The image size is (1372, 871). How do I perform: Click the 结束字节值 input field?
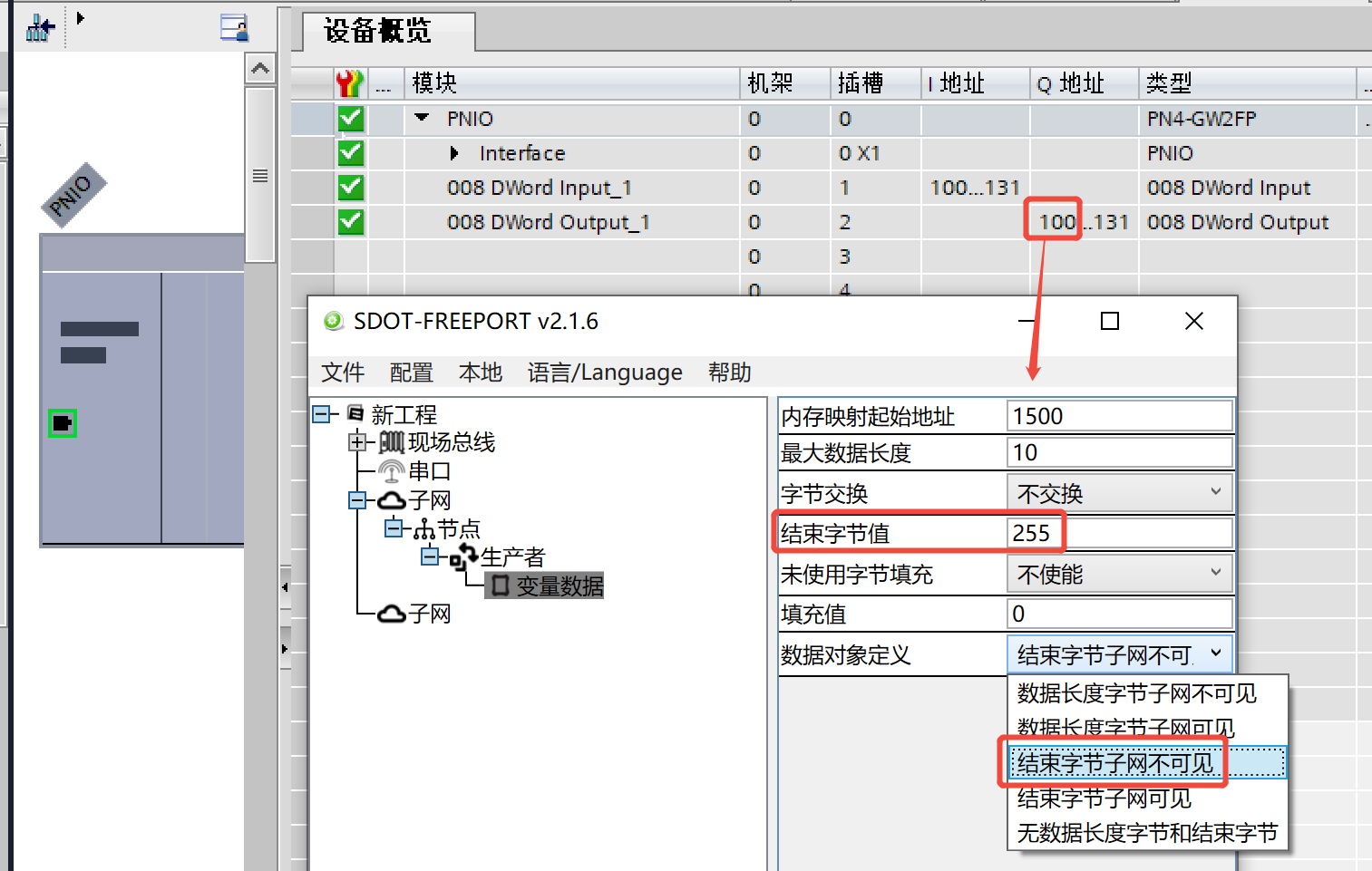pyautogui.click(x=1118, y=533)
